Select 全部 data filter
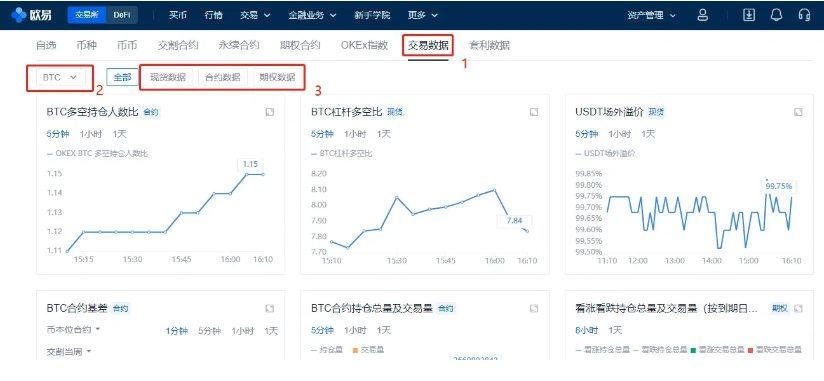The height and width of the screenshot is (381, 824). coord(122,77)
